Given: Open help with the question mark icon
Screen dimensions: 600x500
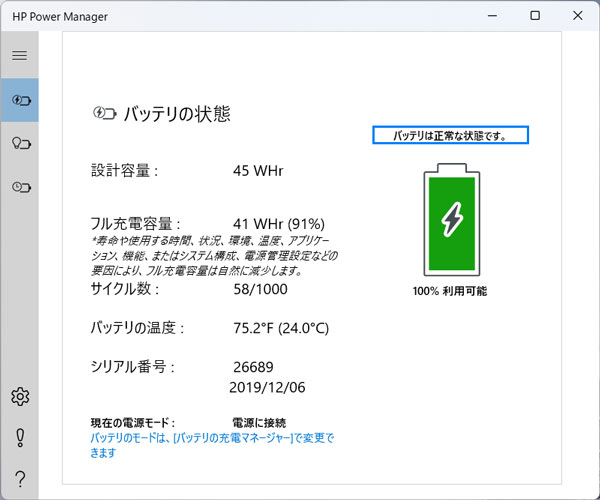Looking at the screenshot, I should pyautogui.click(x=19, y=478).
